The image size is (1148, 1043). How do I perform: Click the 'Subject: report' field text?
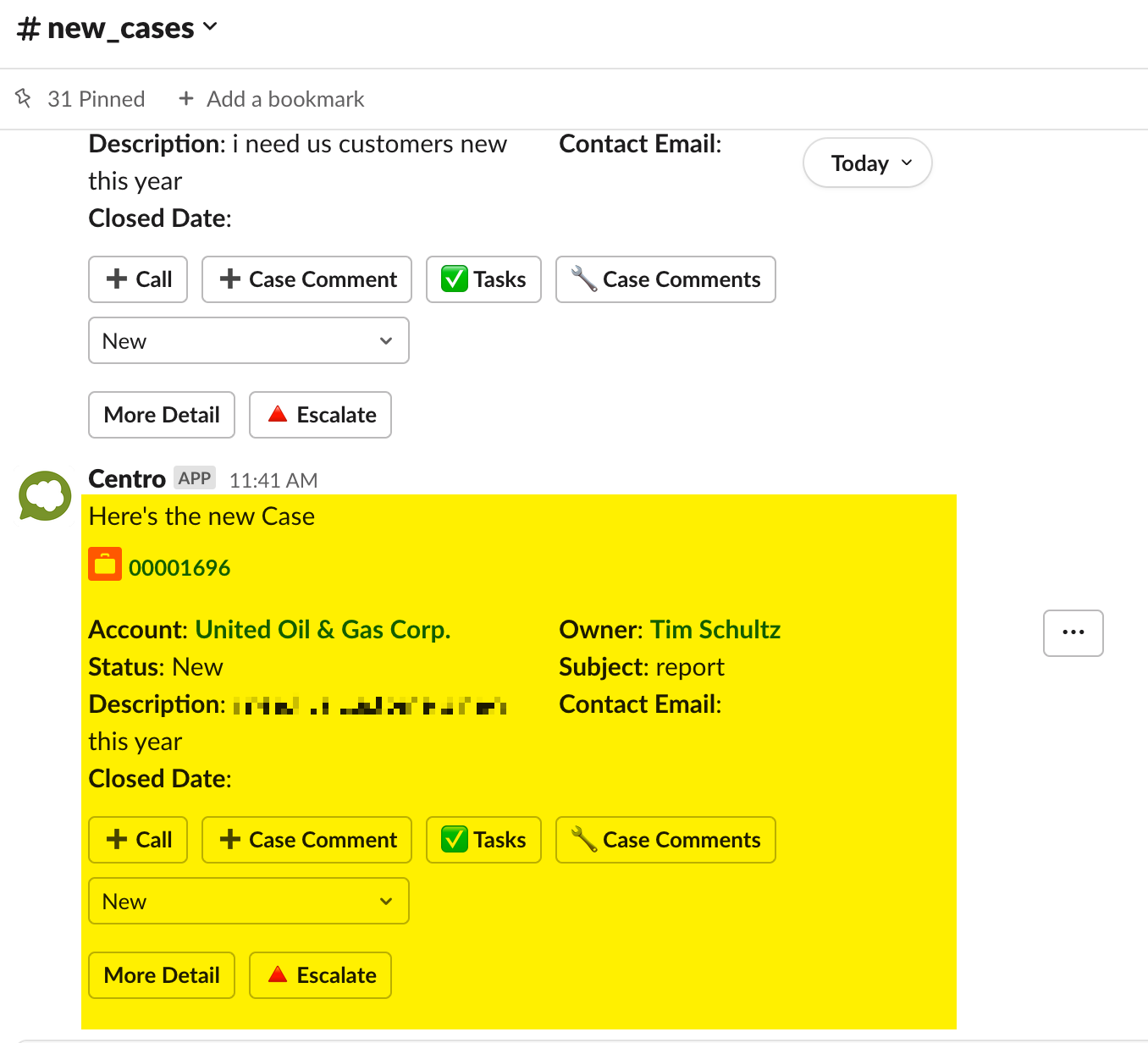[x=642, y=667]
